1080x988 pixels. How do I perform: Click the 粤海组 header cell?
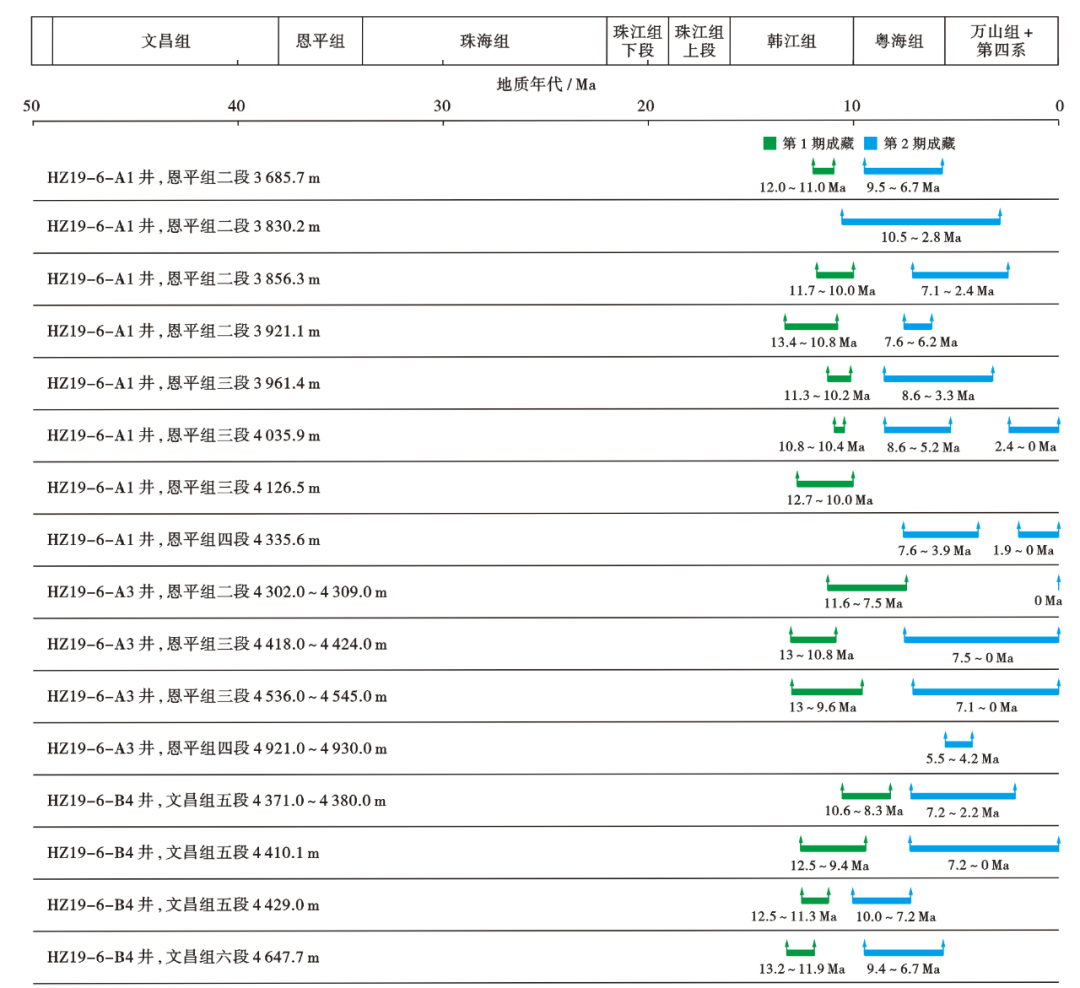pyautogui.click(x=899, y=41)
